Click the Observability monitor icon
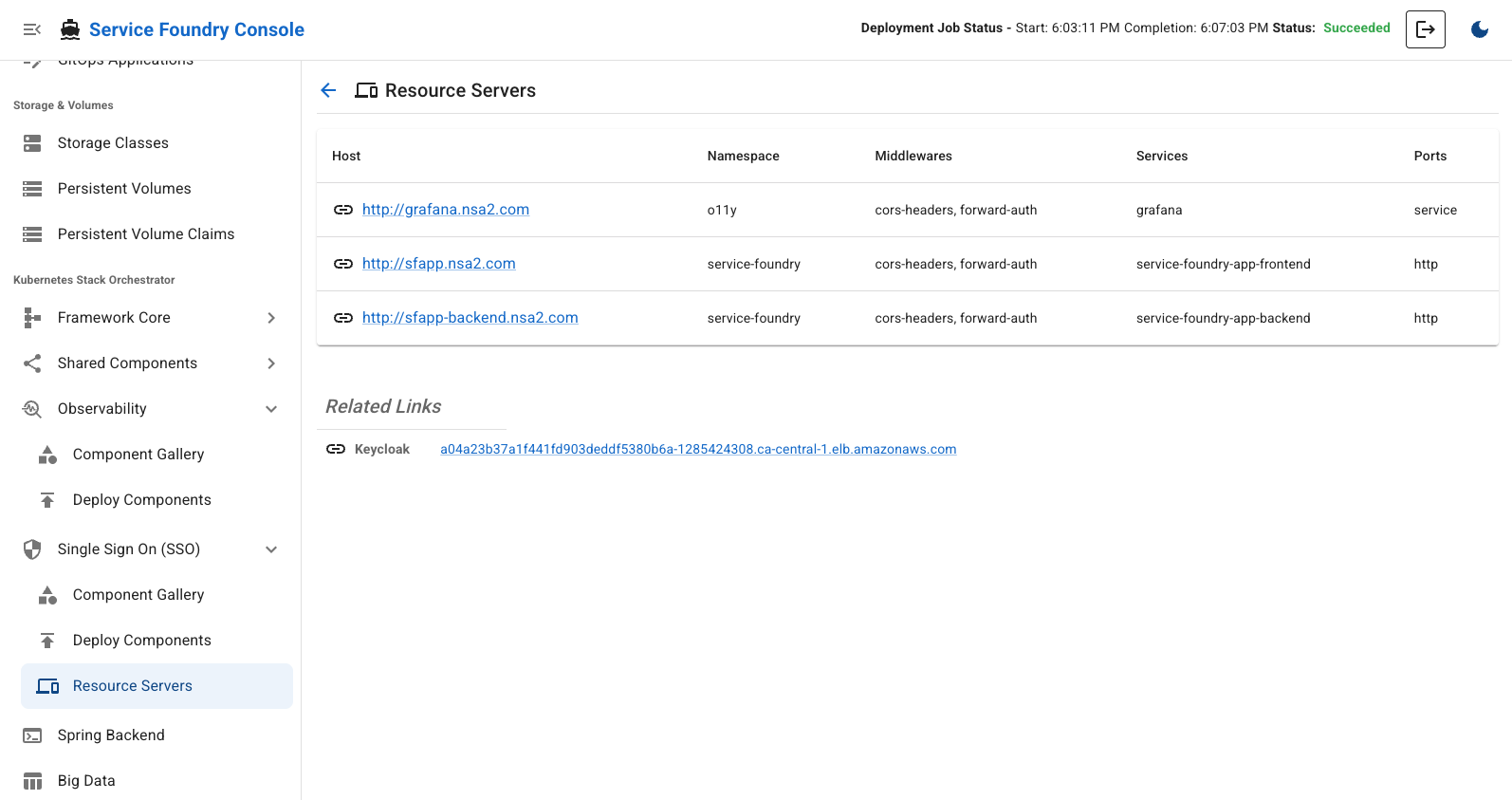The width and height of the screenshot is (1512, 800). click(32, 409)
